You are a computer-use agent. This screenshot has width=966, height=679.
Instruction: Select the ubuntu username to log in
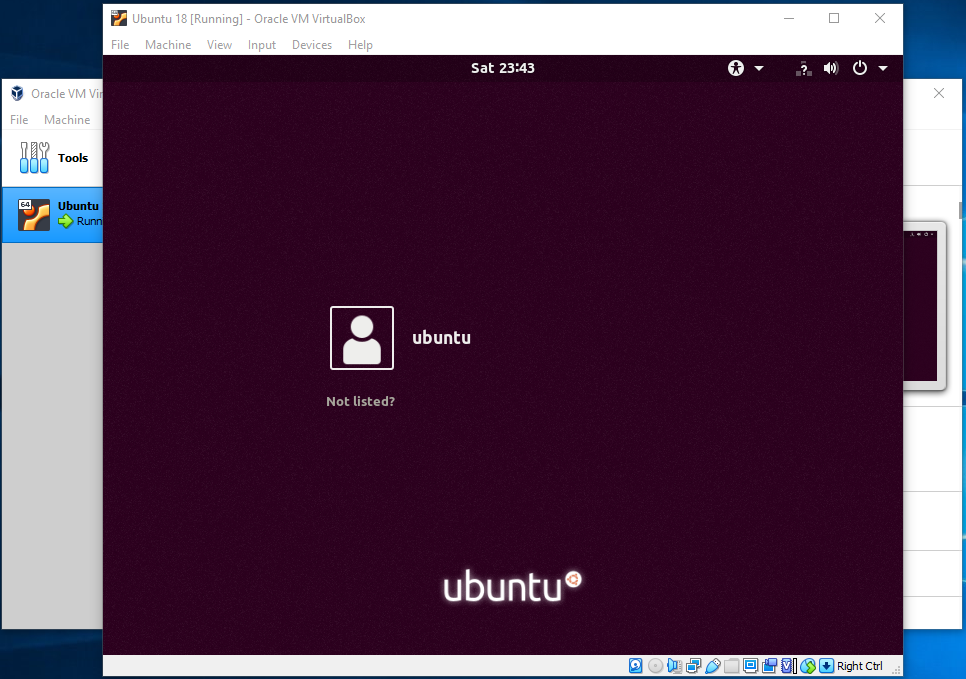pos(441,338)
